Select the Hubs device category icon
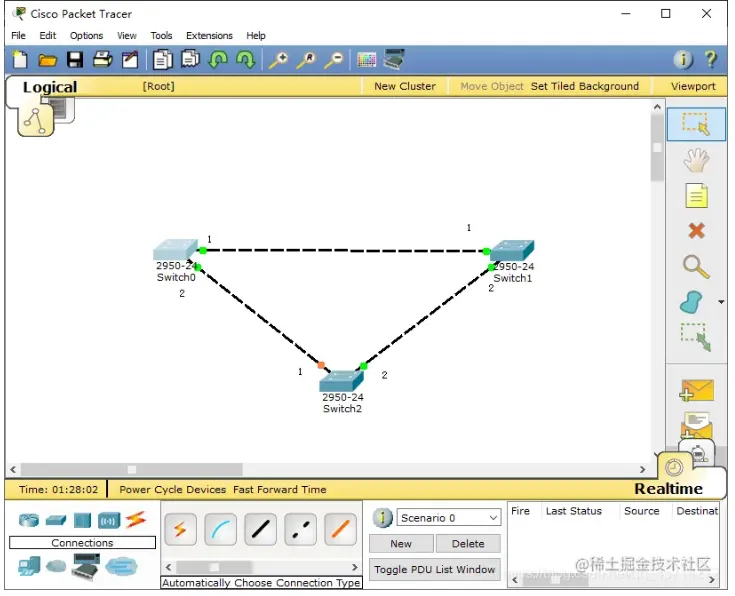The height and width of the screenshot is (596, 735). coord(82,521)
